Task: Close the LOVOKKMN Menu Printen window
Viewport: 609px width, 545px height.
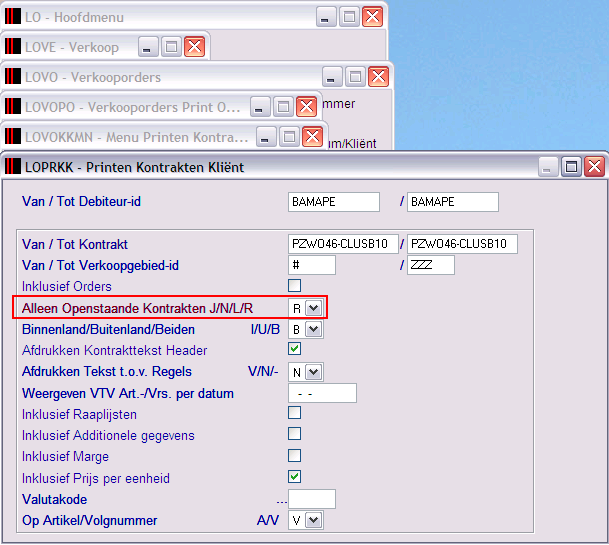Action: coord(313,137)
